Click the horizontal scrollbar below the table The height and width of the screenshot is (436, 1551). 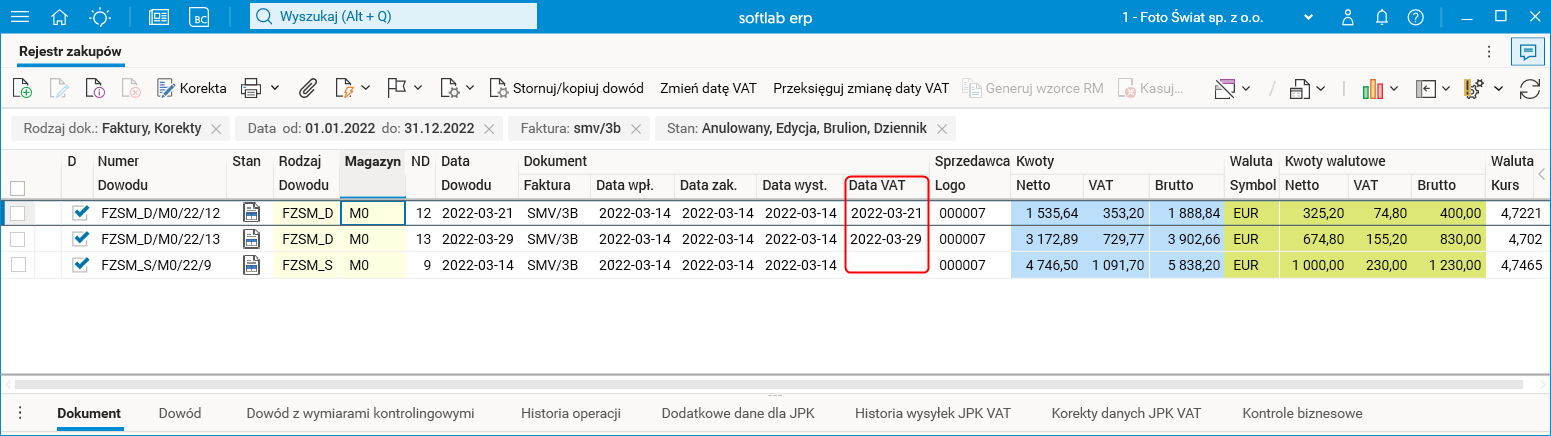(770, 383)
